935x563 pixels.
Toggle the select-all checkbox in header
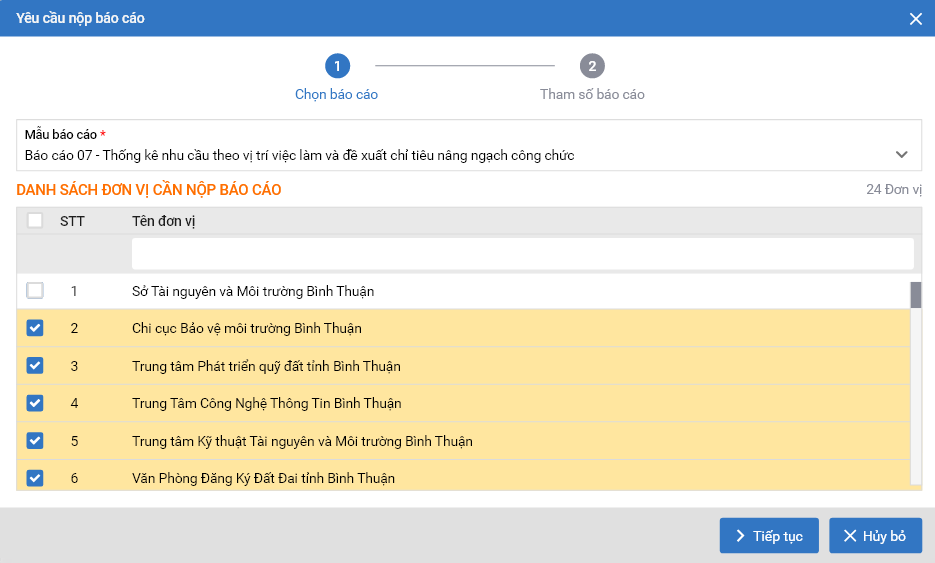click(35, 221)
